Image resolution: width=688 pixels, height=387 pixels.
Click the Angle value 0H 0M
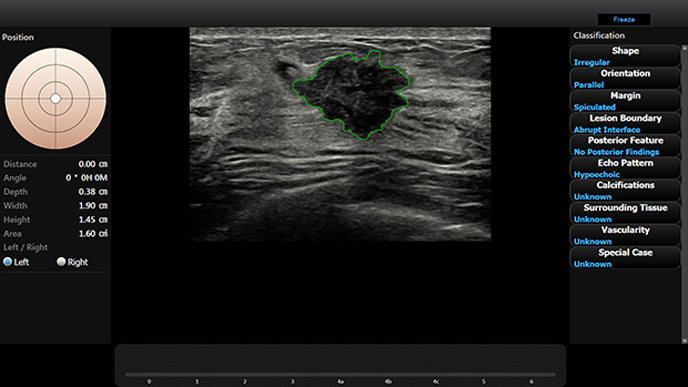[x=87, y=178]
